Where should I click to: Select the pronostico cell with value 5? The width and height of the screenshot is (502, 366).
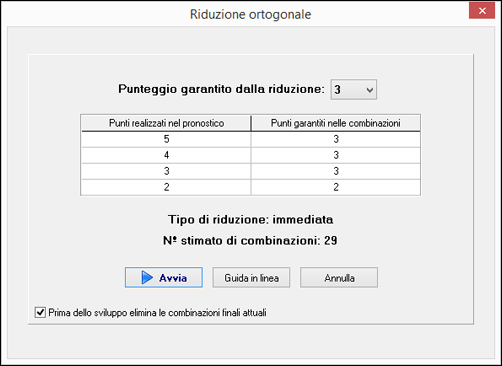coord(166,139)
